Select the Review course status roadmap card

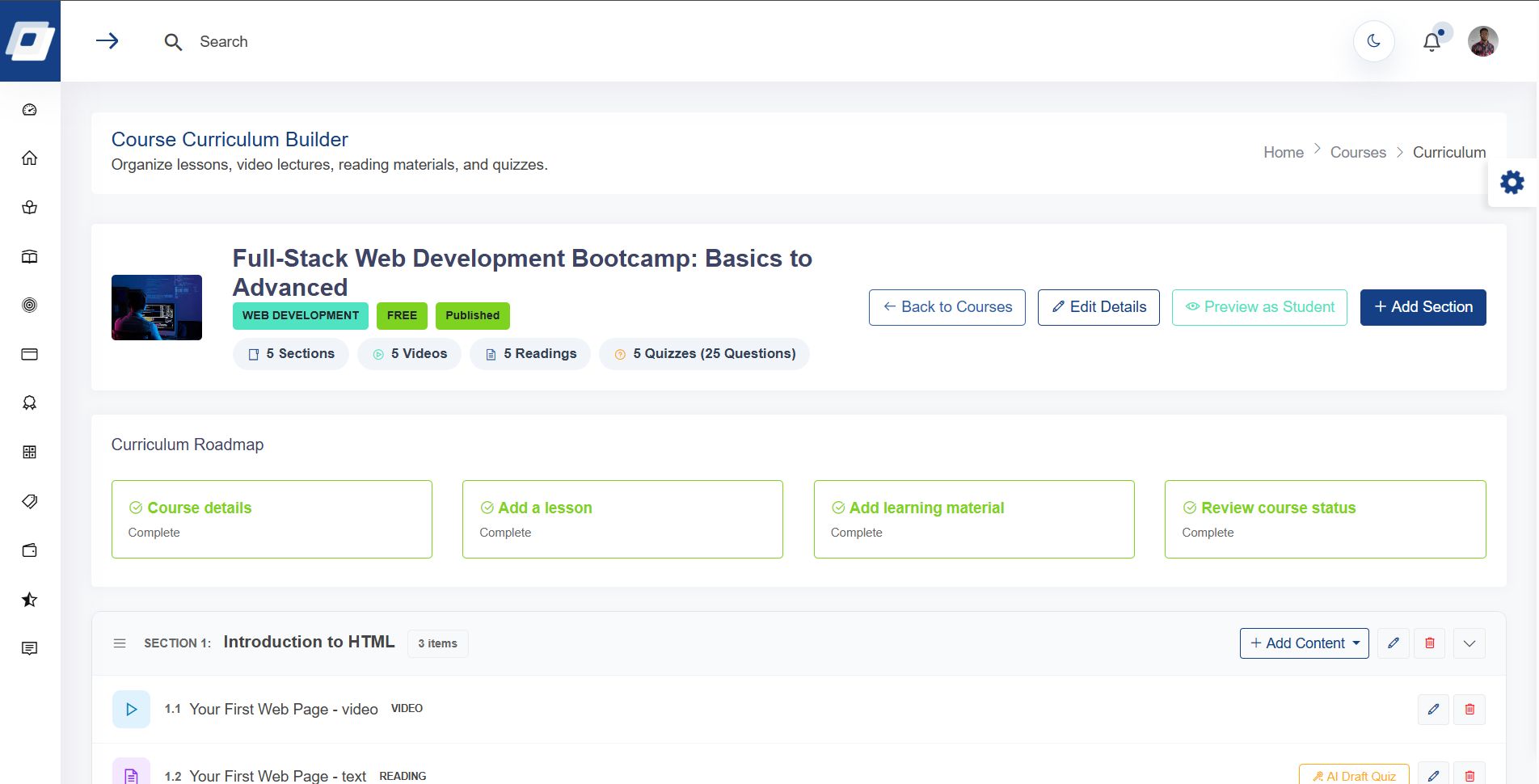[x=1325, y=519]
